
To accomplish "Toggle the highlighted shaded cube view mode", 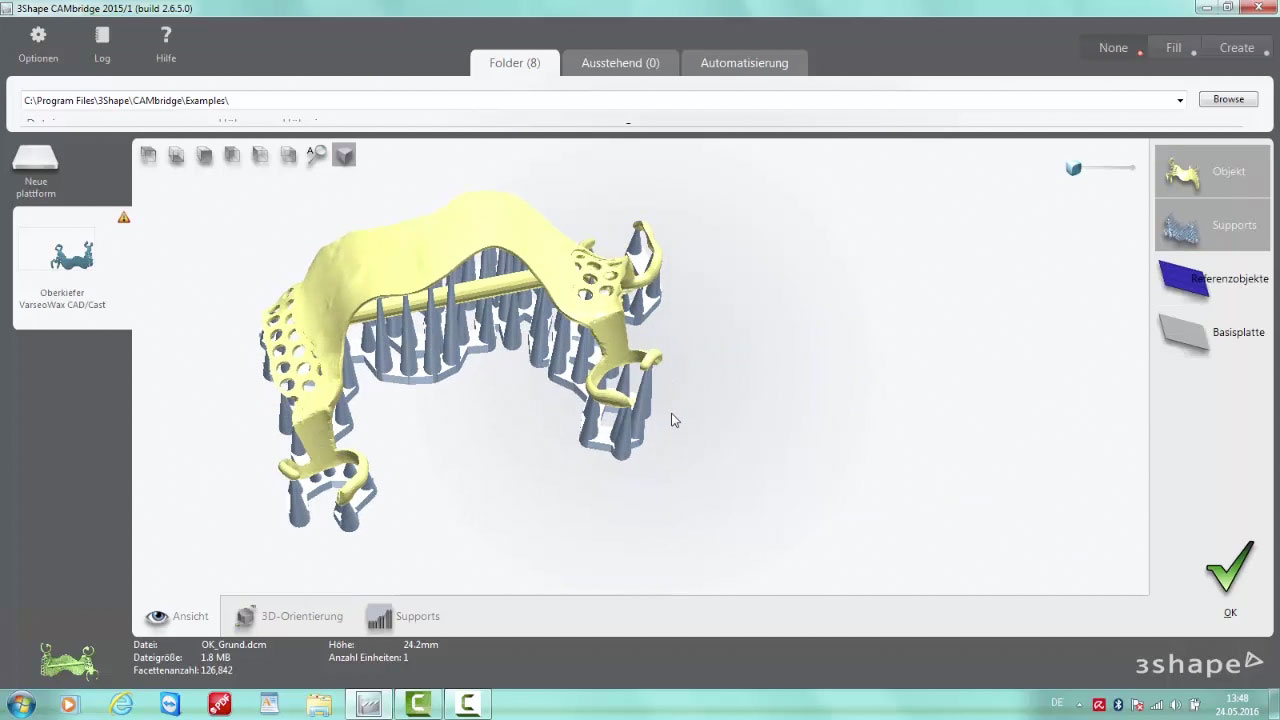I will click(344, 155).
